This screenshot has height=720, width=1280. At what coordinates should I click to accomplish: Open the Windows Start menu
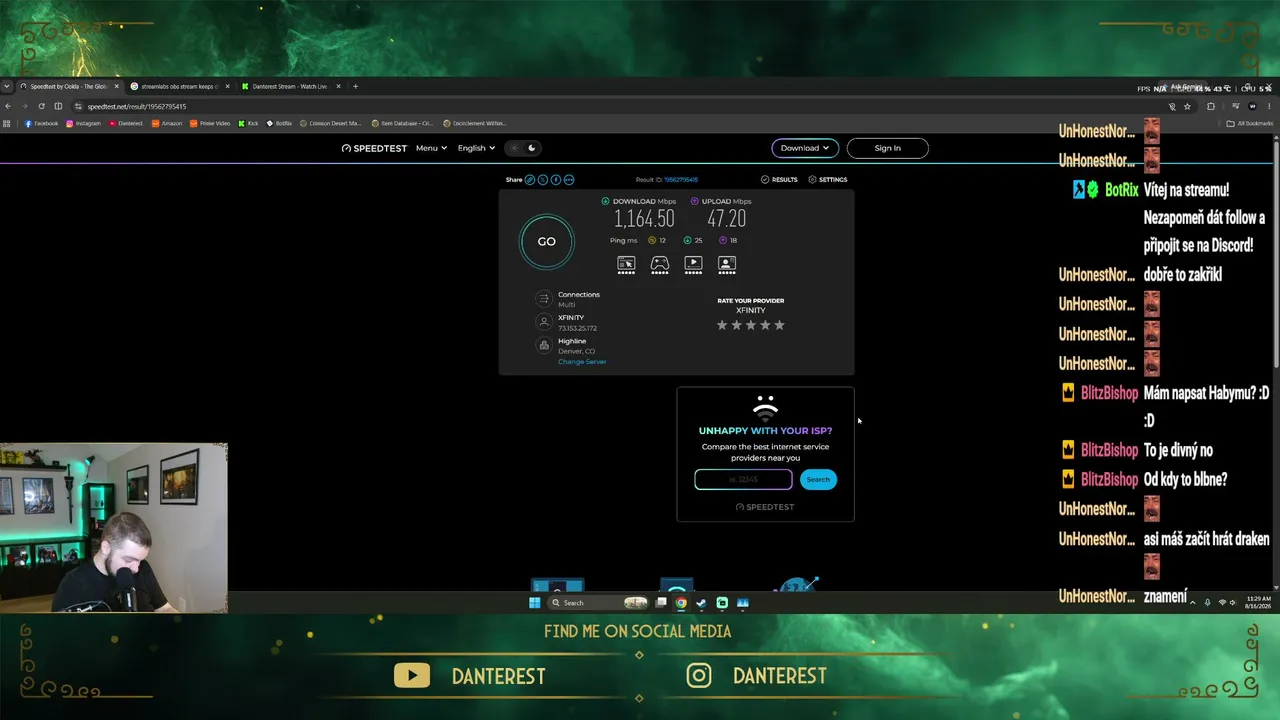pos(535,603)
